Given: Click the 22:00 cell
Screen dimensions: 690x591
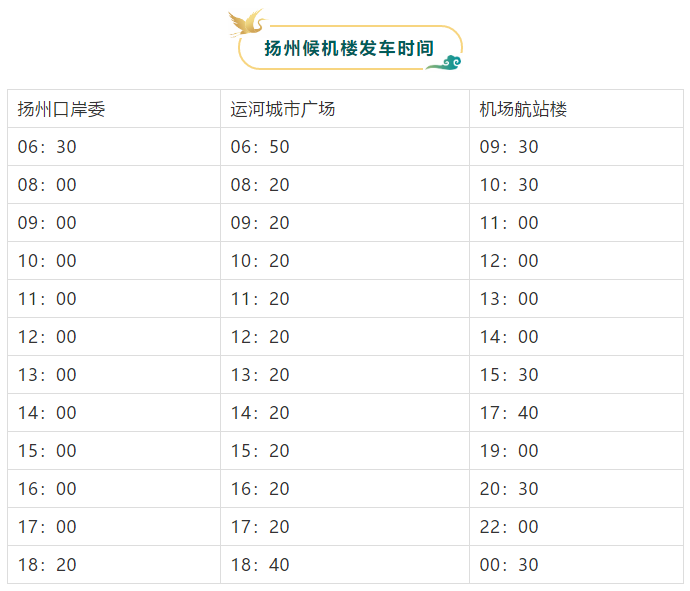Looking at the screenshot, I should coord(576,527).
